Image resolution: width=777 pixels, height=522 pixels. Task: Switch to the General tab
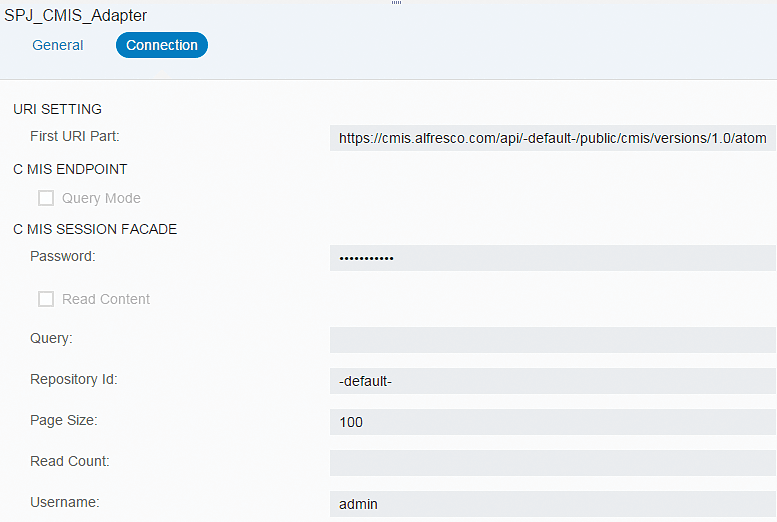57,45
